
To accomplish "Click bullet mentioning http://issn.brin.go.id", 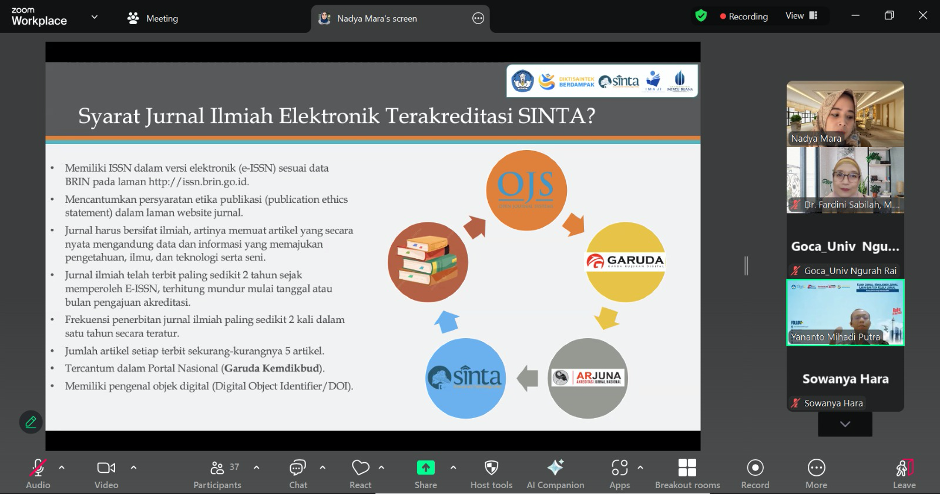I will pos(197,175).
